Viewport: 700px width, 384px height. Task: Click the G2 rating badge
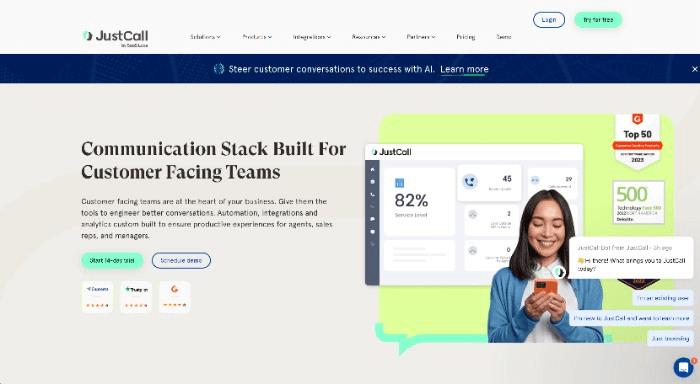[x=175, y=296]
